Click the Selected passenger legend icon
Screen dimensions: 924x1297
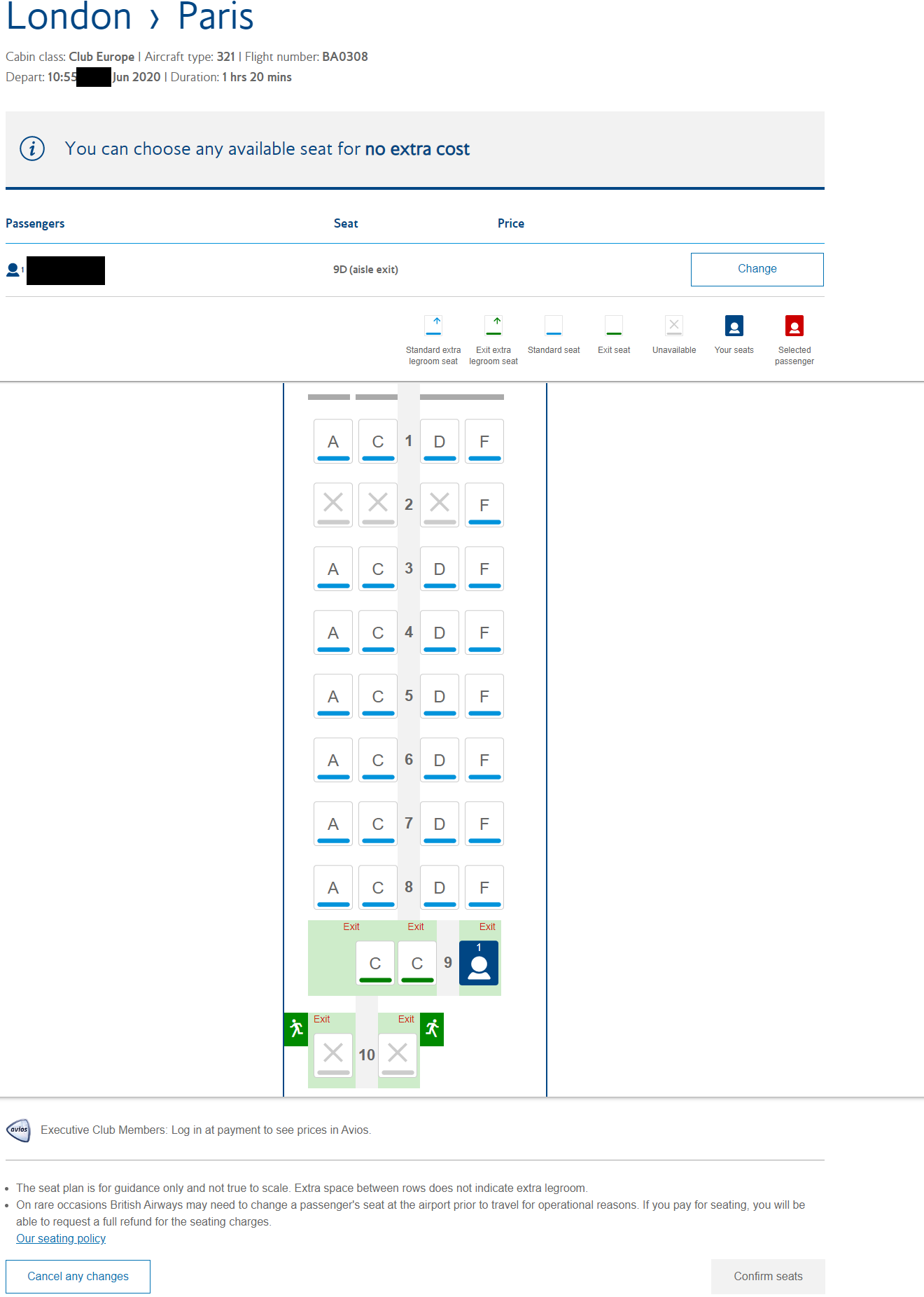point(794,326)
